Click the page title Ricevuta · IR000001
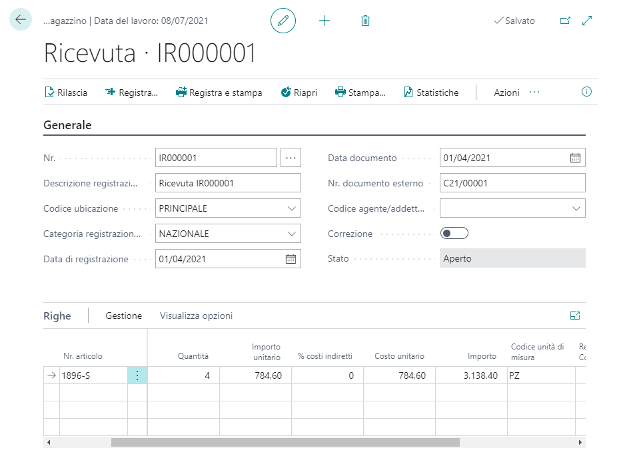 150,53
